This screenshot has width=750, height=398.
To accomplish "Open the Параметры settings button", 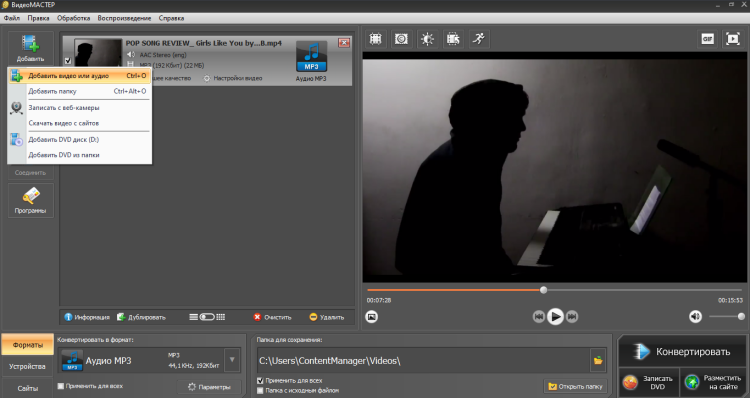I will (209, 387).
